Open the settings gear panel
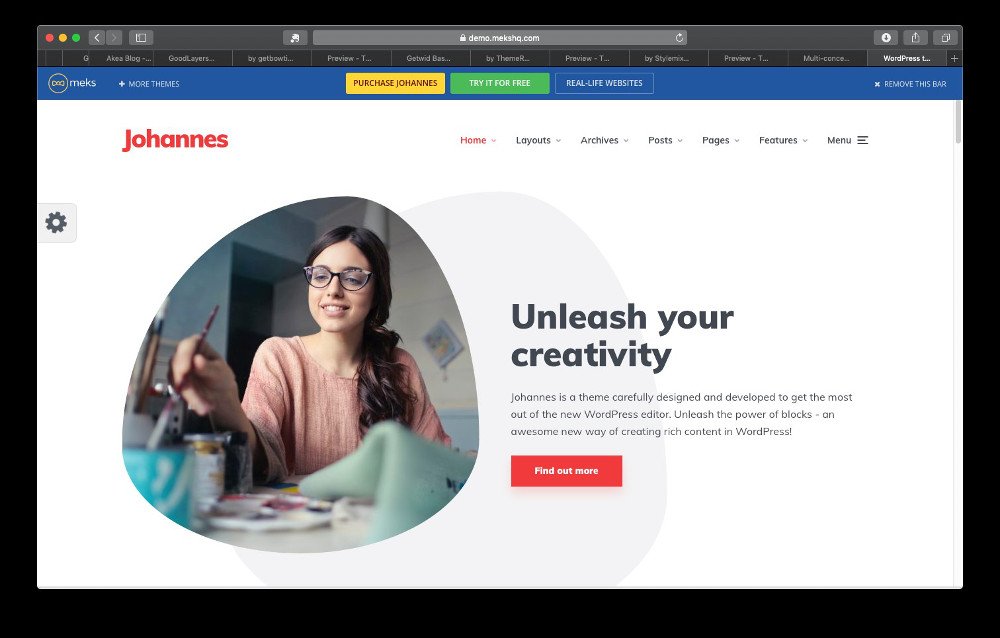Image resolution: width=1000 pixels, height=638 pixels. coord(56,223)
